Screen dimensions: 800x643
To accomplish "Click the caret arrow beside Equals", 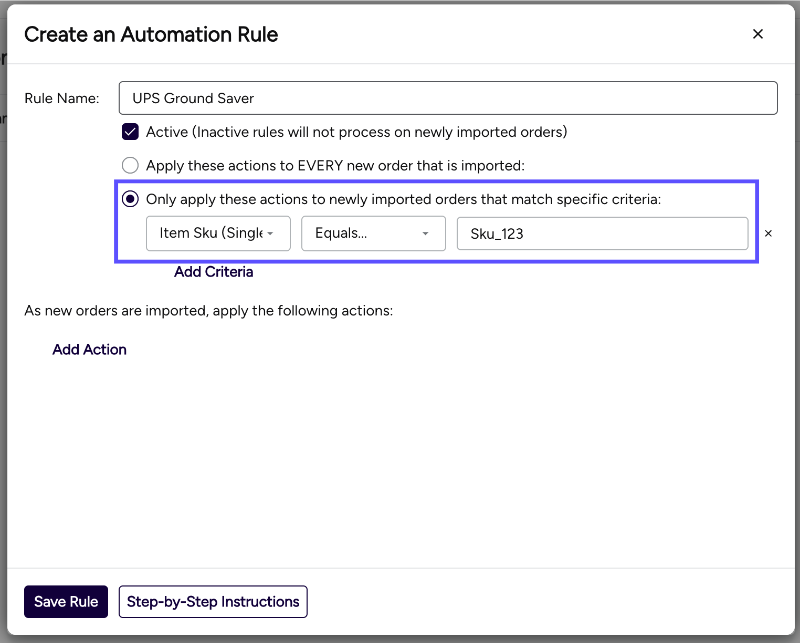I will pyautogui.click(x=426, y=234).
